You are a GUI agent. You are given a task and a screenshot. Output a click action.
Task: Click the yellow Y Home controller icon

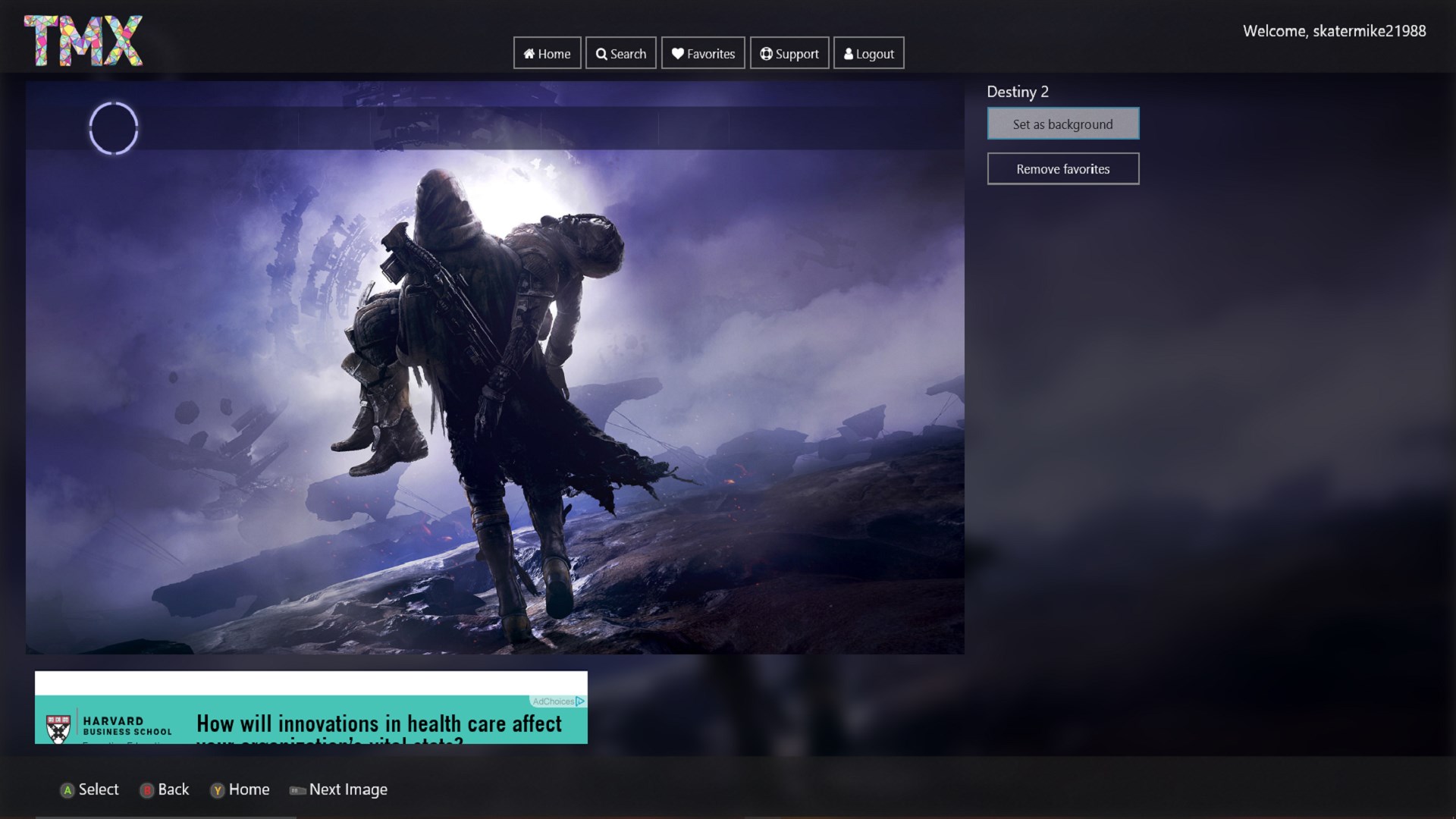coord(218,789)
